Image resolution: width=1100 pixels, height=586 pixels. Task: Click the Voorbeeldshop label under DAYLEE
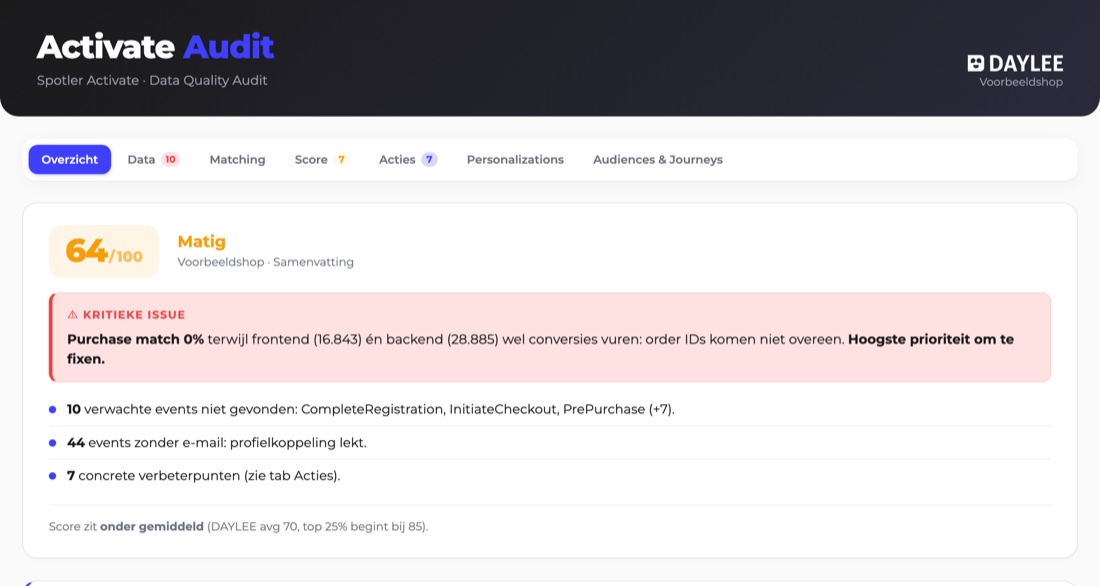pos(1021,81)
